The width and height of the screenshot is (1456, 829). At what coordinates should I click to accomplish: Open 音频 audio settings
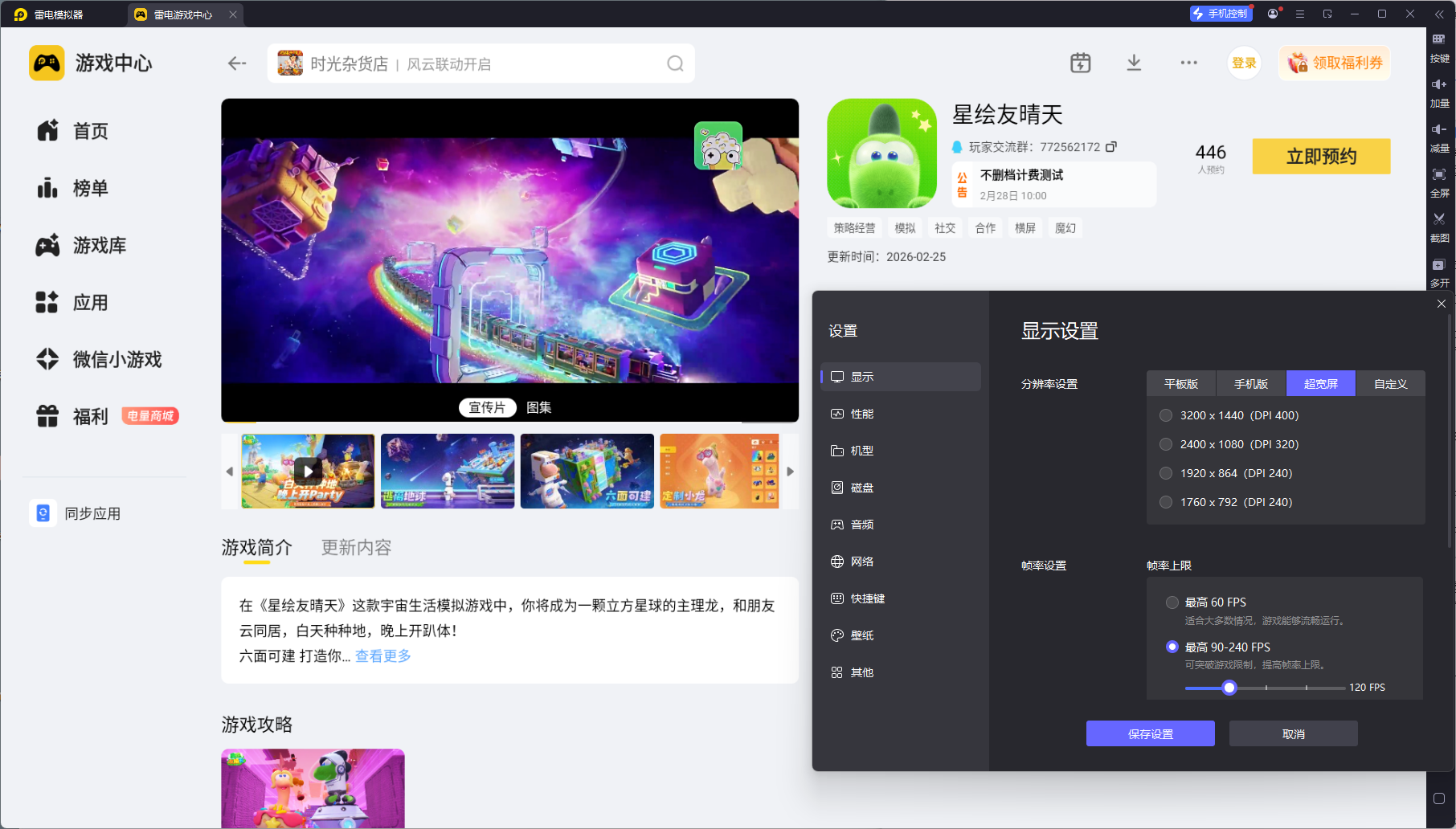(x=900, y=525)
